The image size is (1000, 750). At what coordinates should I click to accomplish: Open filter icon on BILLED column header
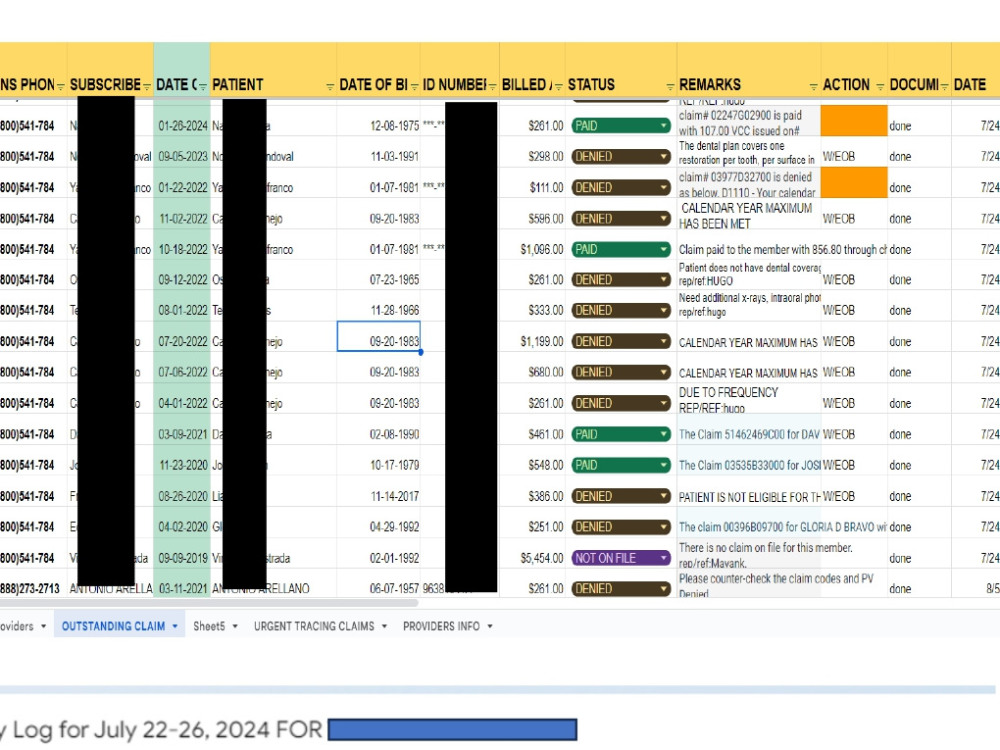[558, 86]
